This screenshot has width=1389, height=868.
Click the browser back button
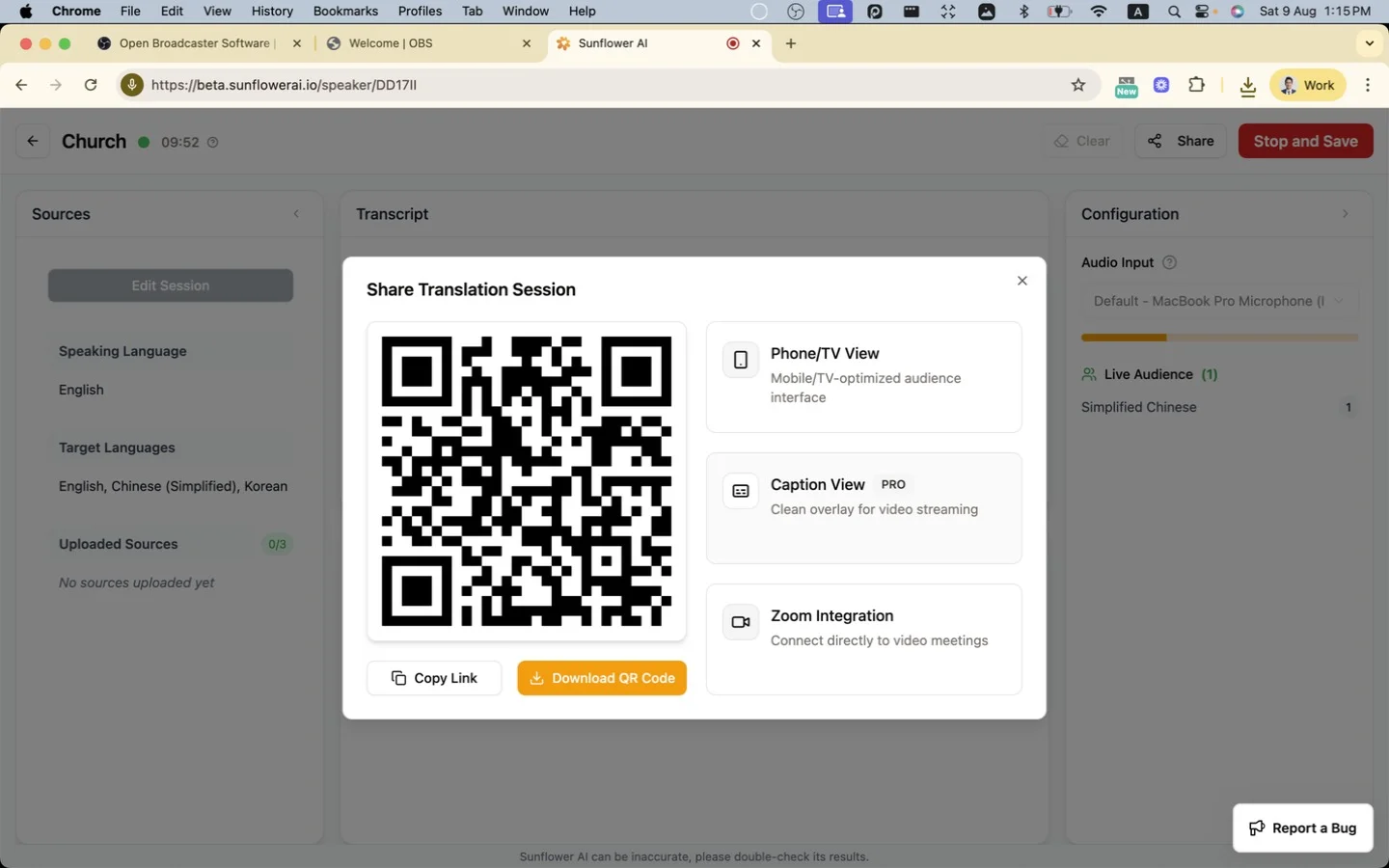(21, 85)
